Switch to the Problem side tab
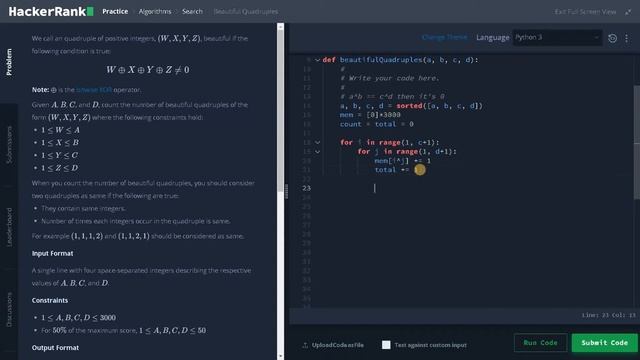This screenshot has height=360, width=640. [9, 62]
